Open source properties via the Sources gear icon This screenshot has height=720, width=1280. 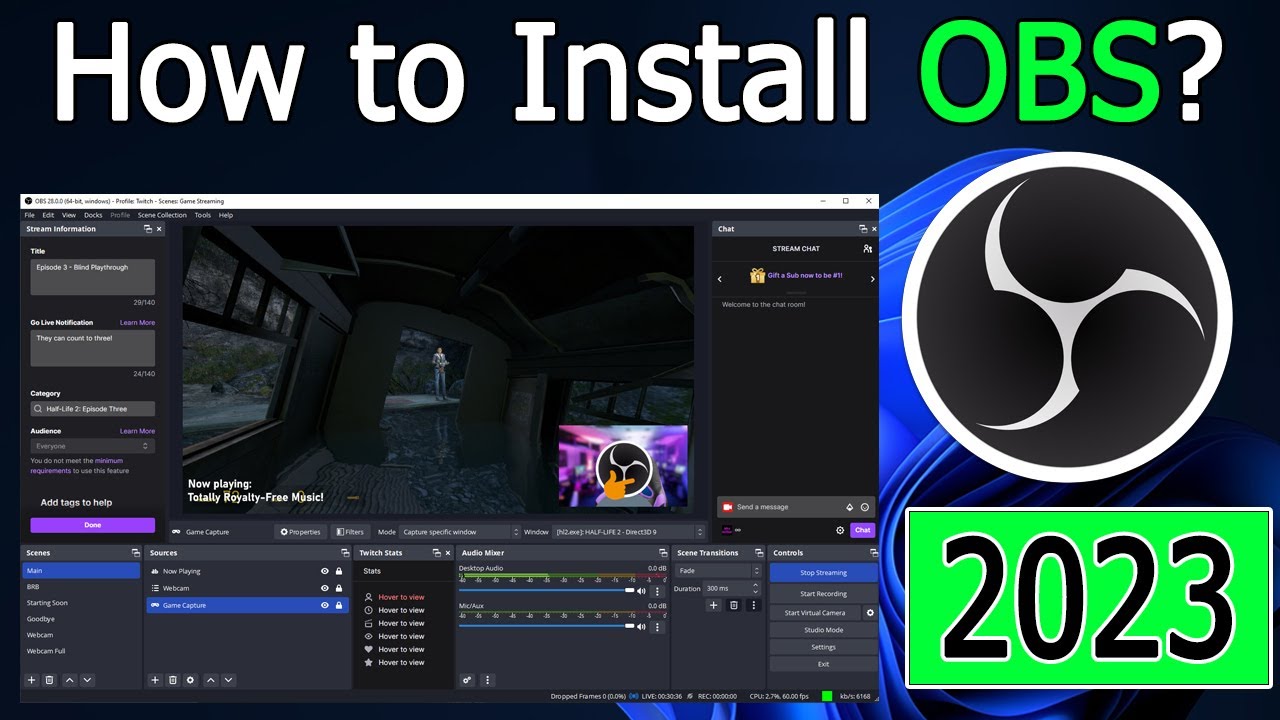coord(191,680)
